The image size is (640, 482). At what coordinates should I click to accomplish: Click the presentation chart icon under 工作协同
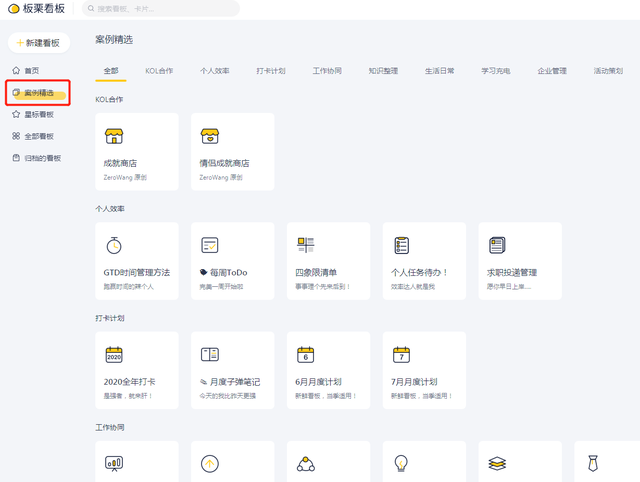pyautogui.click(x=114, y=464)
